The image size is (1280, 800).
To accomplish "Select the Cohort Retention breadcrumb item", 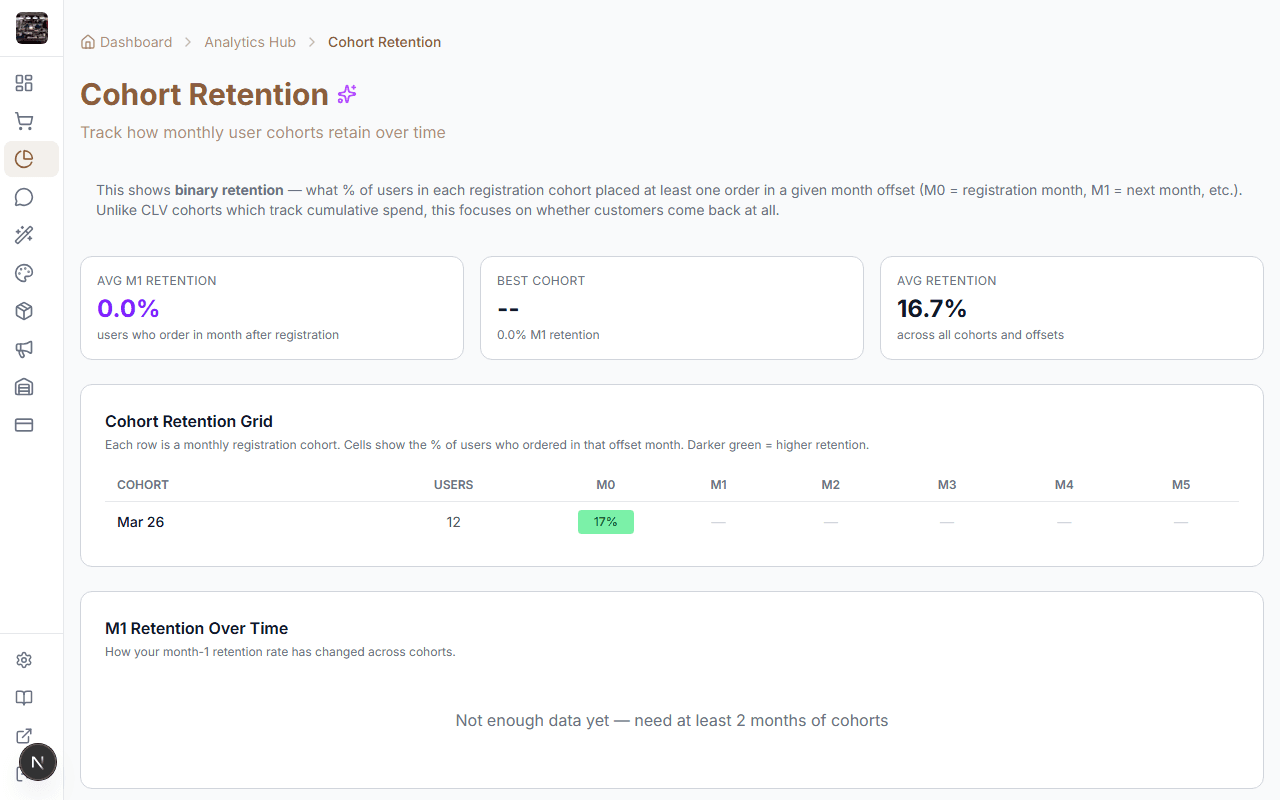I will click(384, 42).
